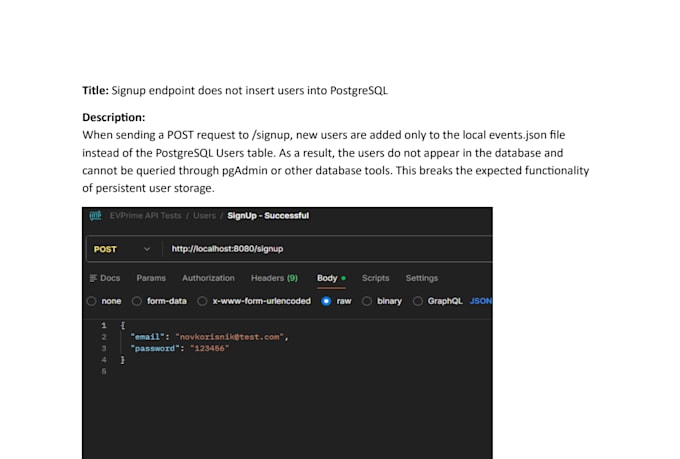The width and height of the screenshot is (680, 459).
Task: Select the GraphQL body type
Action: pyautogui.click(x=438, y=301)
